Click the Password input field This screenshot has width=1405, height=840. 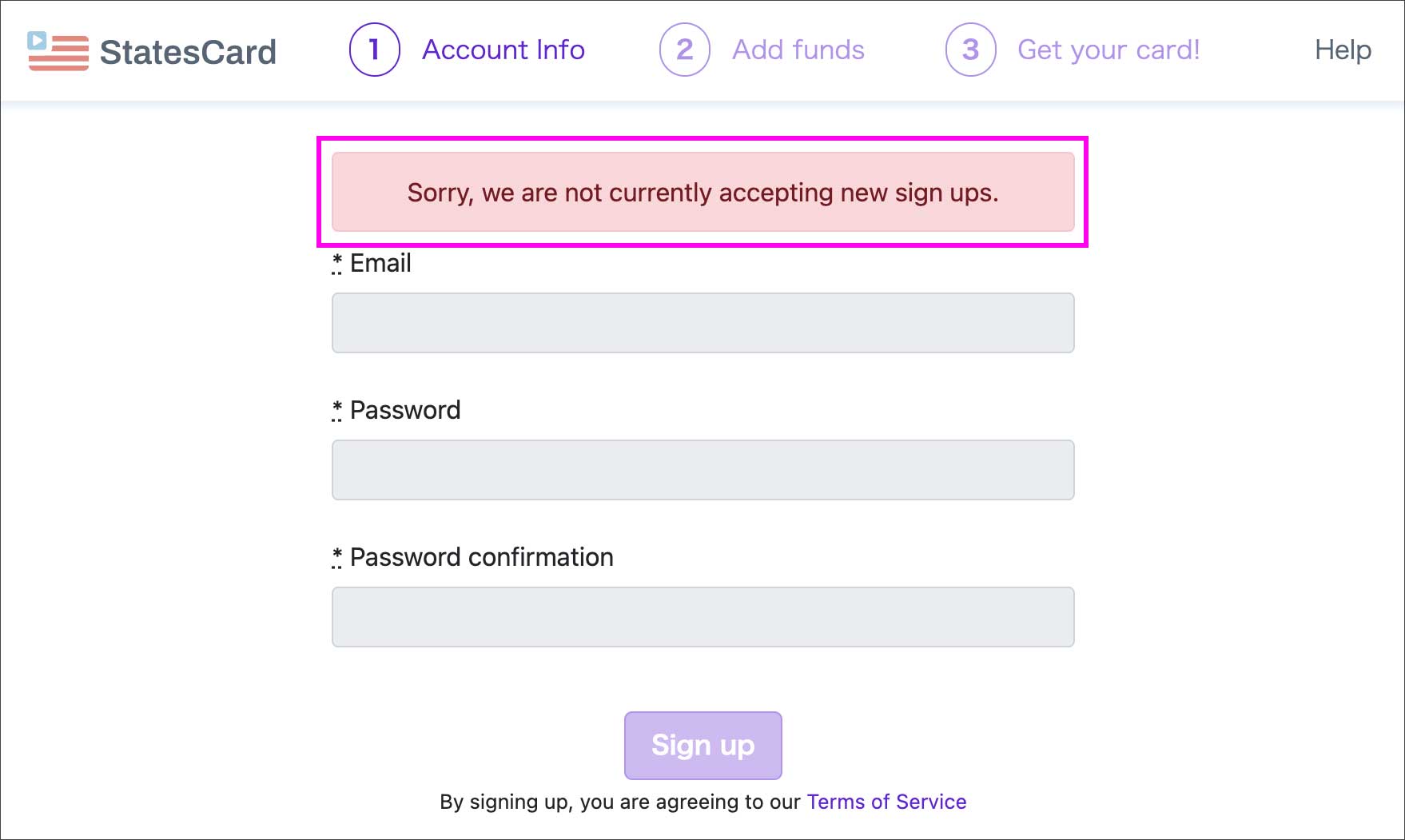pyautogui.click(x=702, y=470)
